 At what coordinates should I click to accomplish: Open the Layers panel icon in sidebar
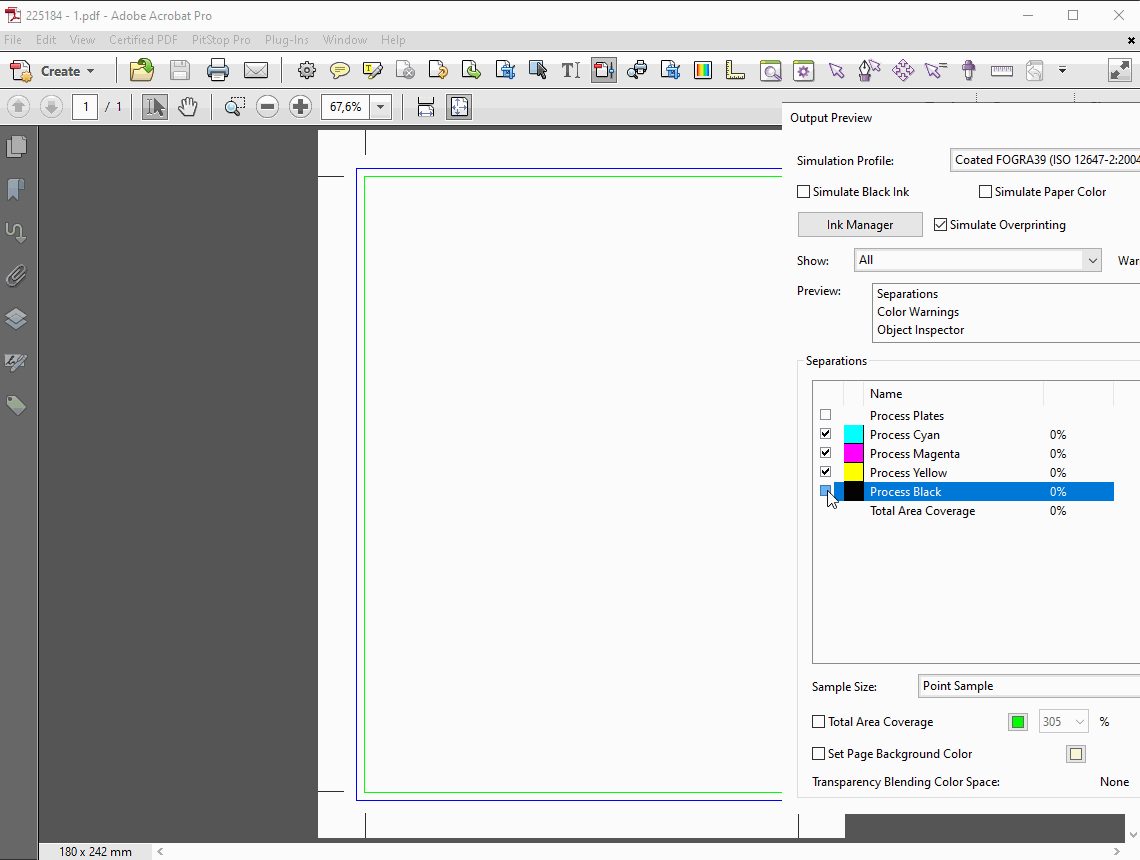(16, 319)
